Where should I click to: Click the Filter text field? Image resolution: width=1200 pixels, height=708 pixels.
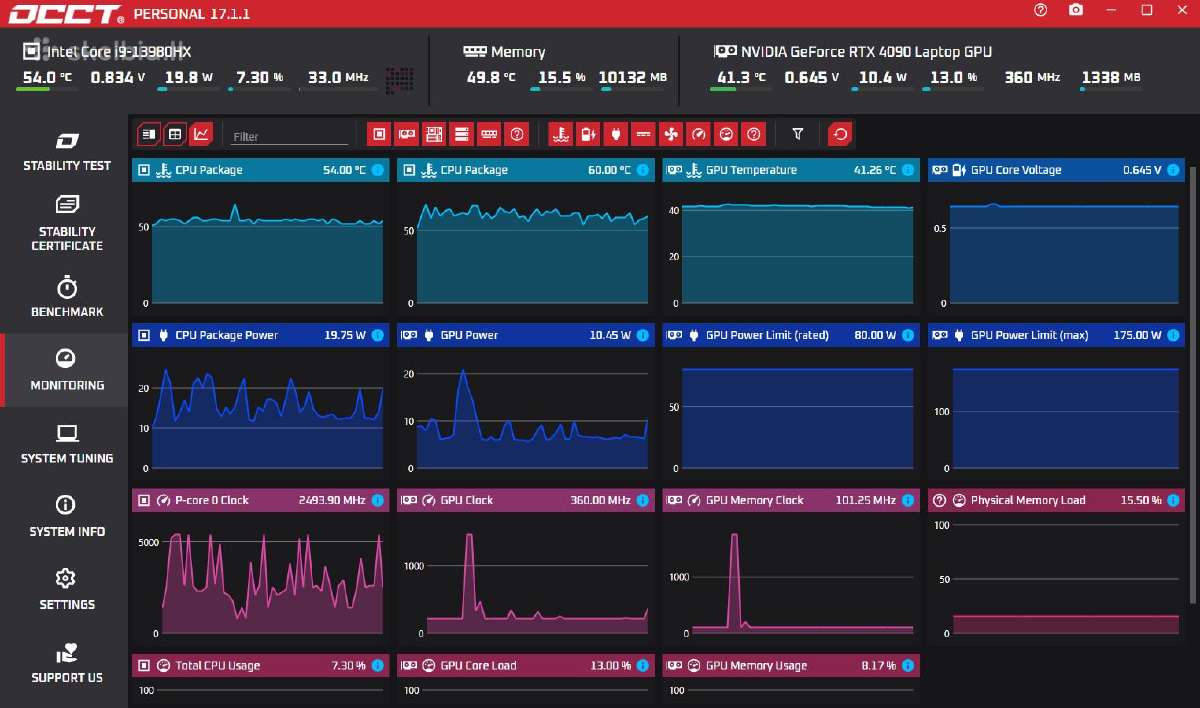point(290,136)
